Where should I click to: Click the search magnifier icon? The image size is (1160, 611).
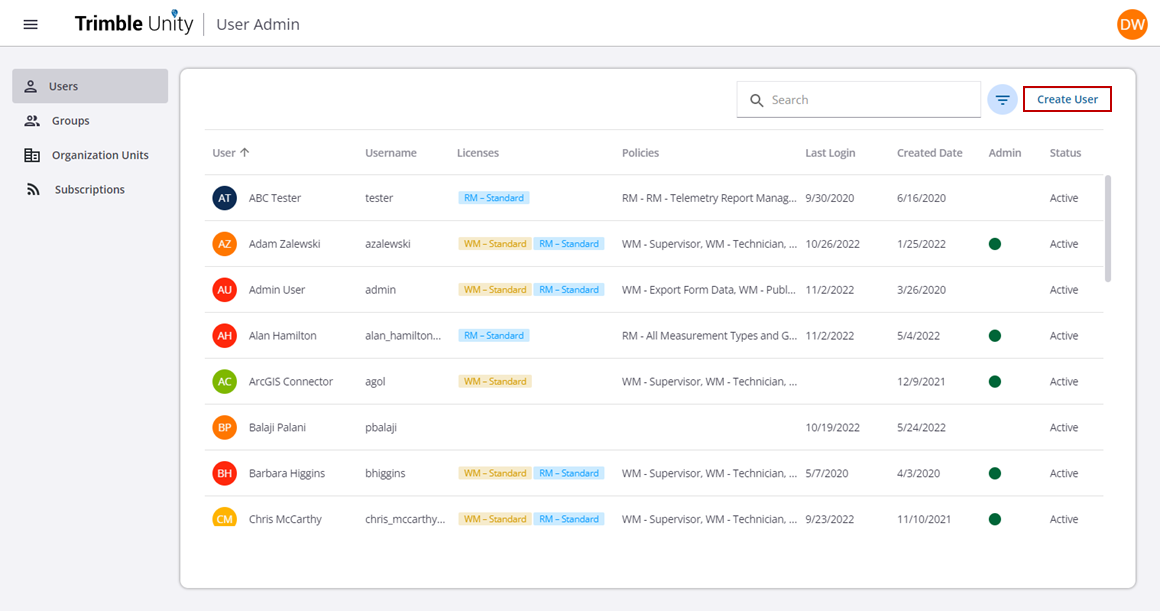(x=757, y=100)
